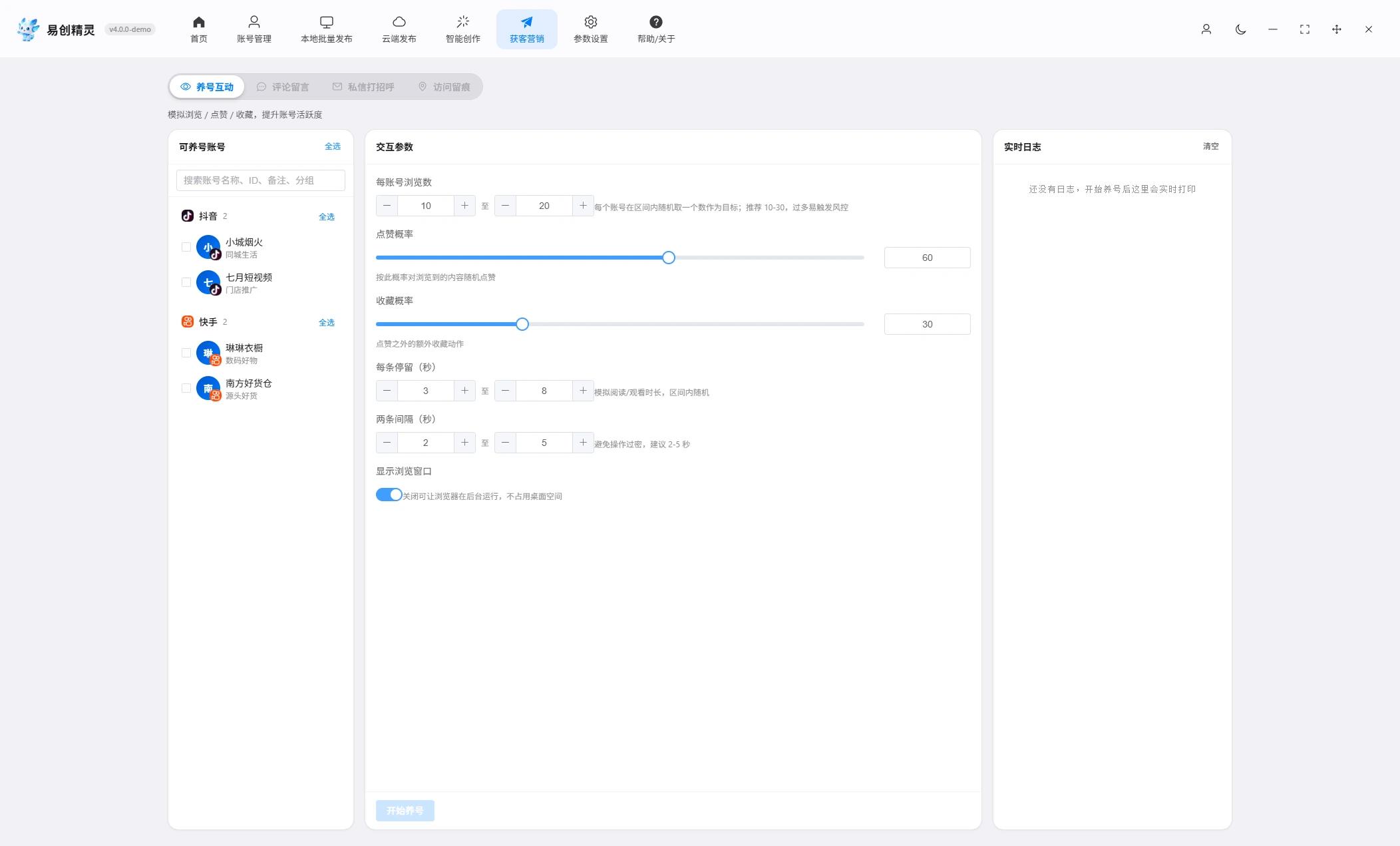This screenshot has height=846, width=1400.
Task: Click the user profile icon
Action: click(x=1206, y=29)
